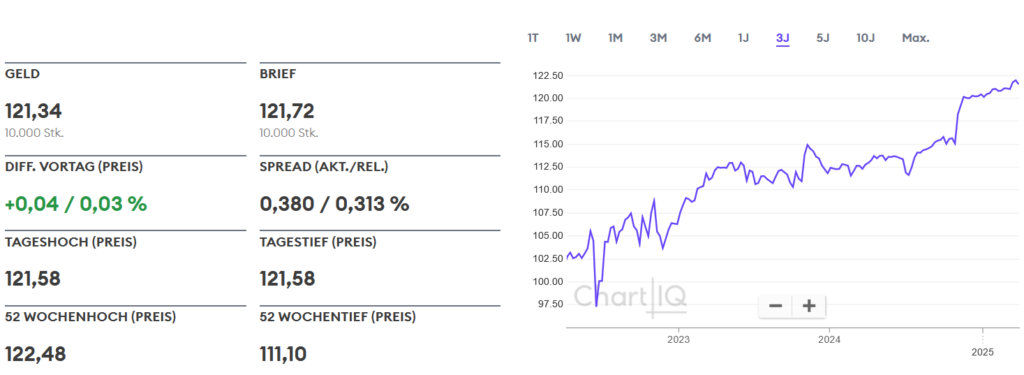
Task: Select the 1T time range
Action: (x=533, y=38)
